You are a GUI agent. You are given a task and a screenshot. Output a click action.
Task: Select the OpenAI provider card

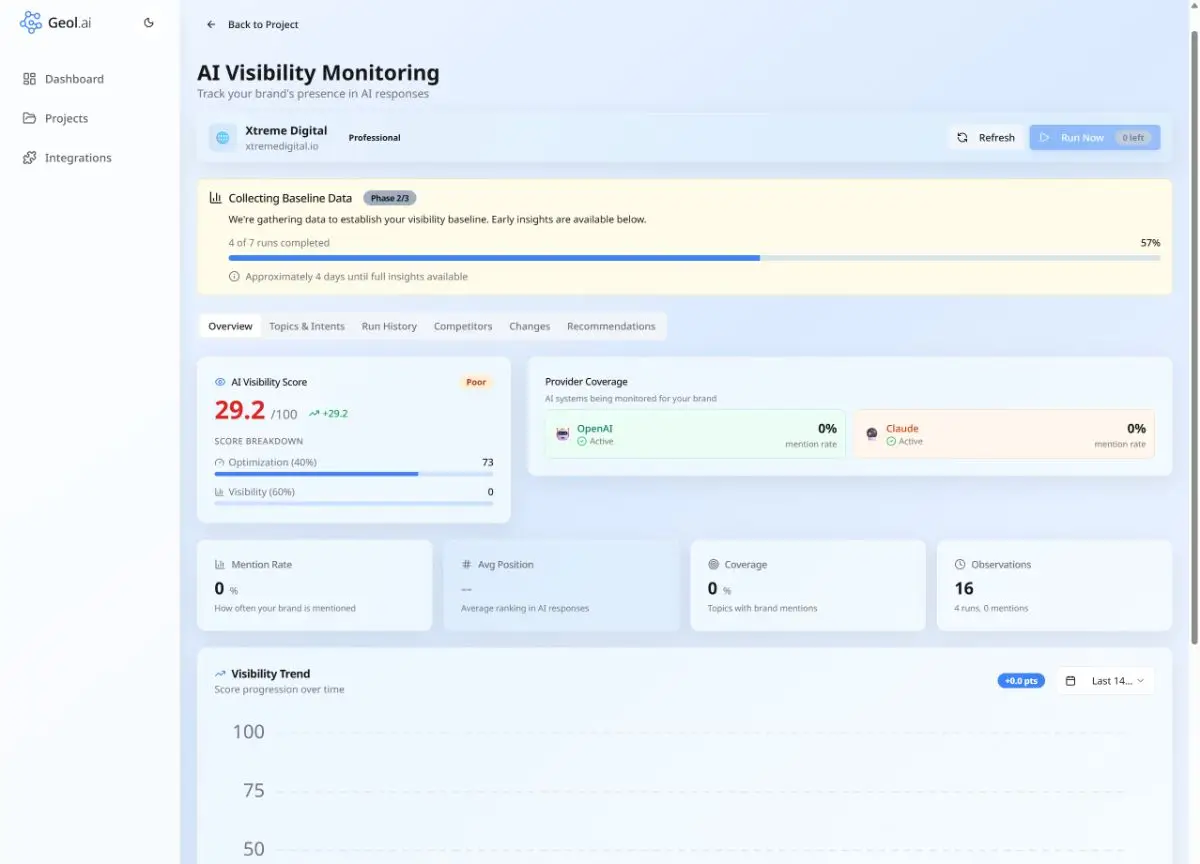coord(695,434)
